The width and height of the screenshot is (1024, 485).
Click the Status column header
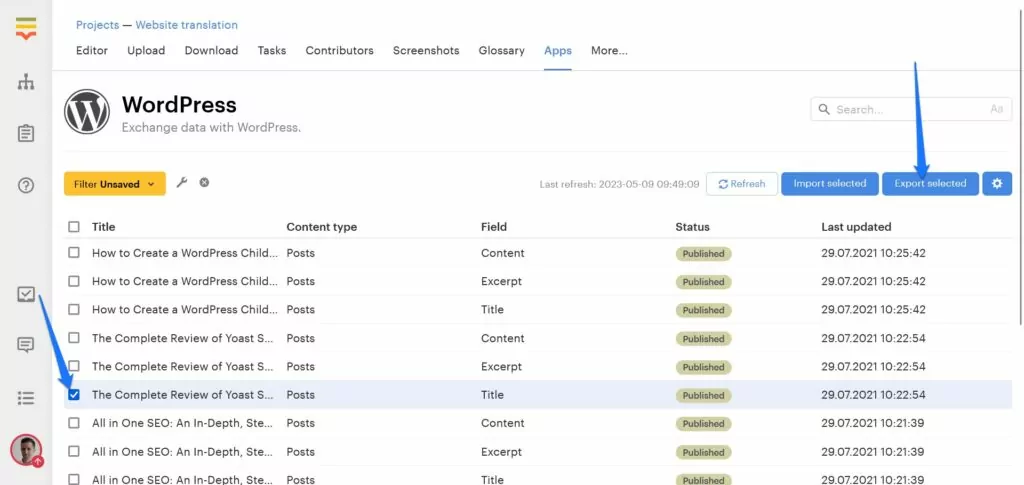tap(692, 227)
